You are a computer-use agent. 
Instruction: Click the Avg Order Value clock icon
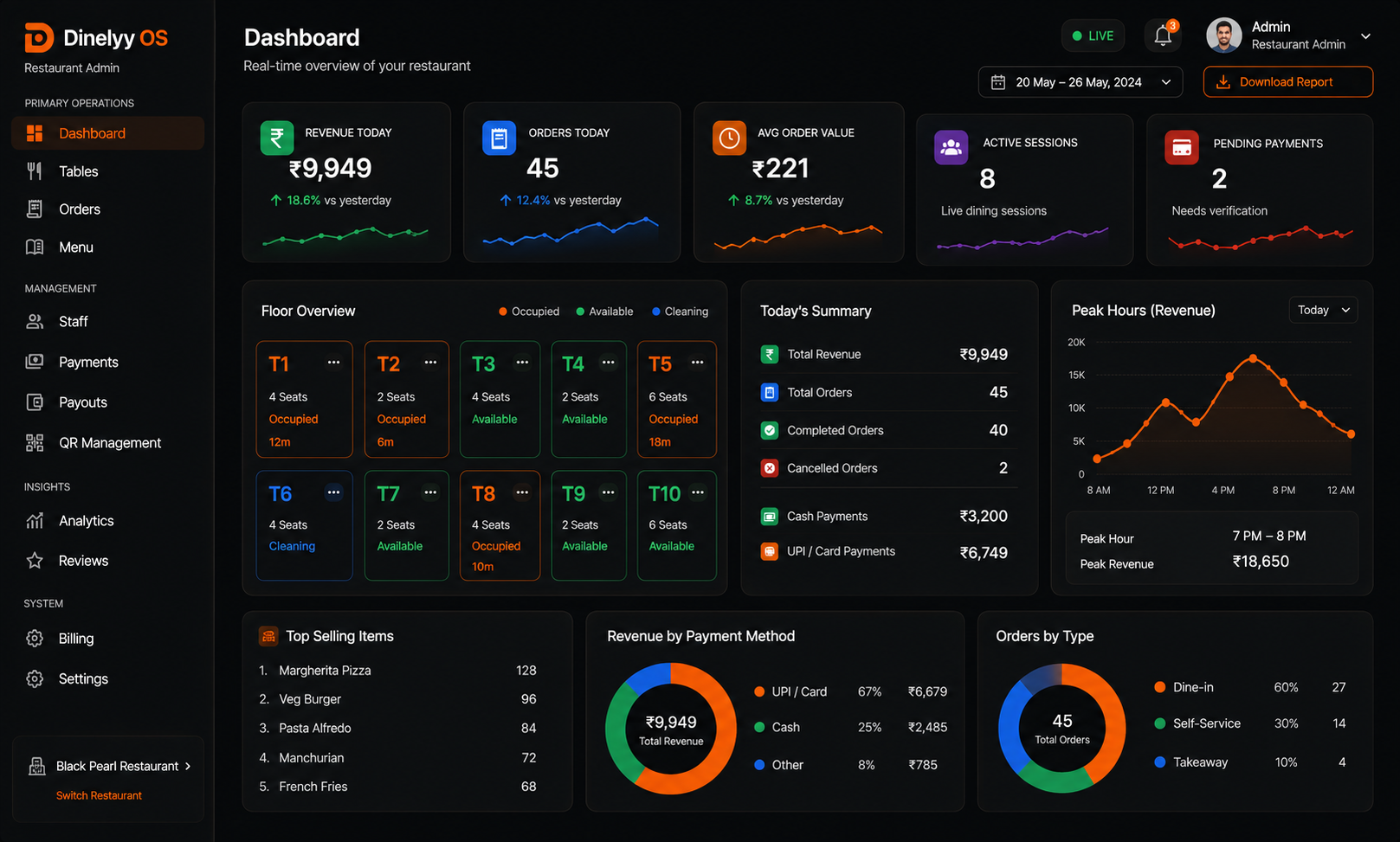point(729,138)
